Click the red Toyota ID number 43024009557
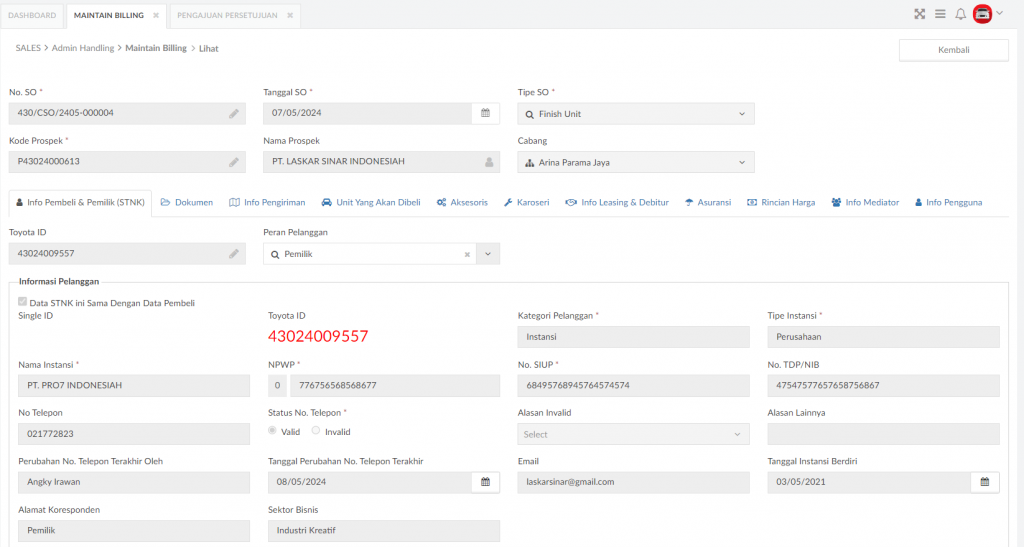1024x547 pixels. tap(318, 336)
